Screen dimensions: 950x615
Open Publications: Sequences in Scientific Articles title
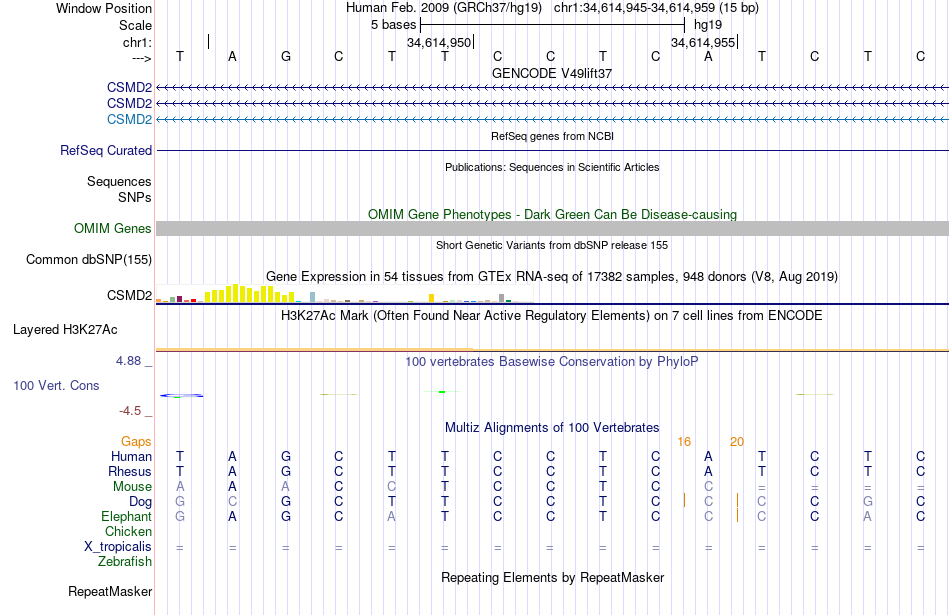pos(552,167)
